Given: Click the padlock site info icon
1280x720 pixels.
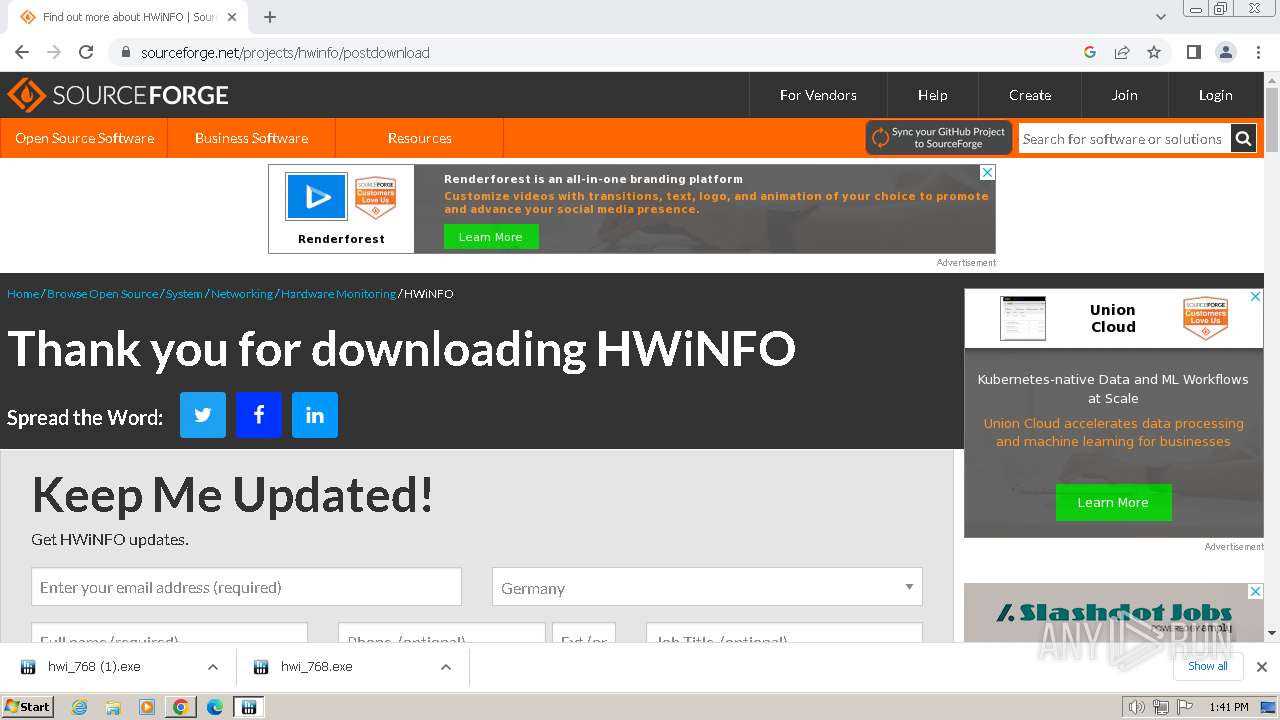Looking at the screenshot, I should coord(125,52).
